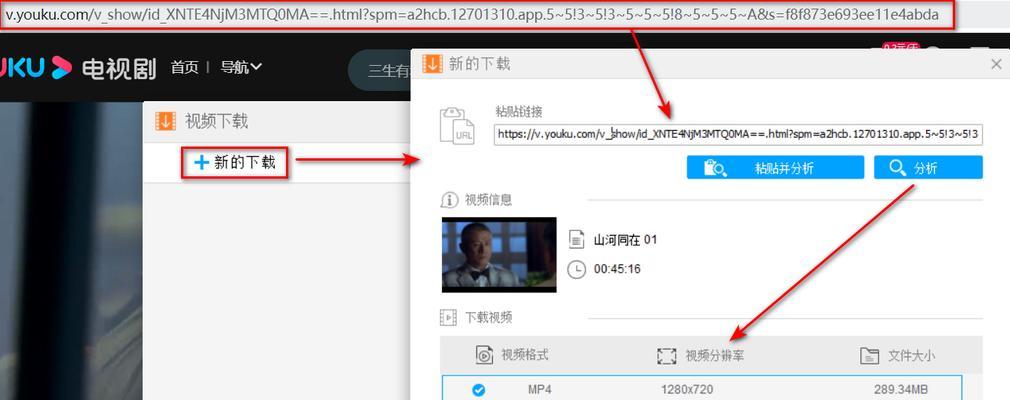Click the clock icon beside 00:45:16

click(x=576, y=269)
